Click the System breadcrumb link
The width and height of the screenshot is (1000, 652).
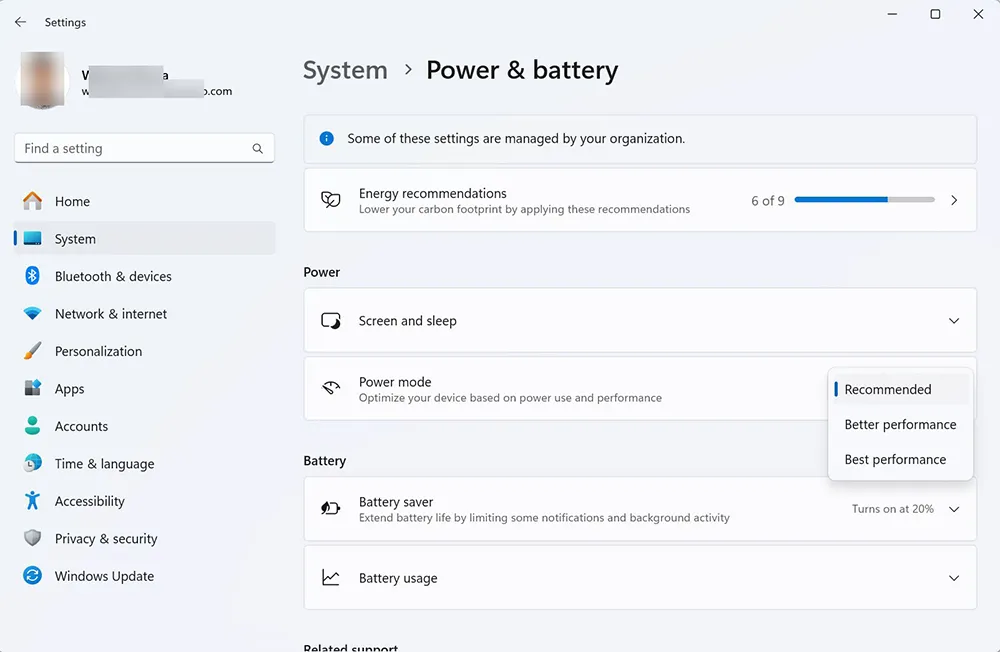[x=345, y=70]
